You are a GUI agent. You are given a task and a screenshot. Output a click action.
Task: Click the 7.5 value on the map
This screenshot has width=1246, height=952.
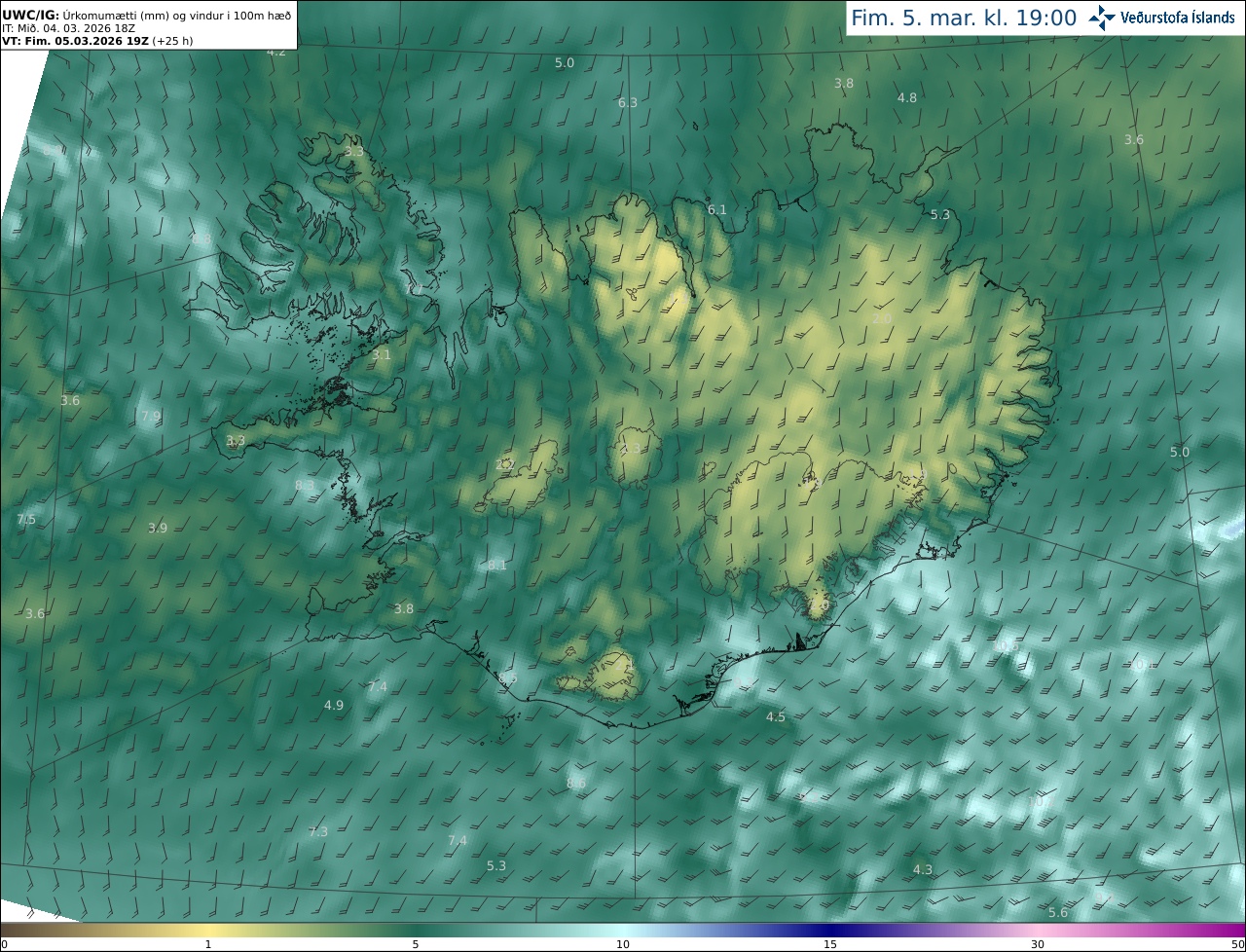[26, 520]
